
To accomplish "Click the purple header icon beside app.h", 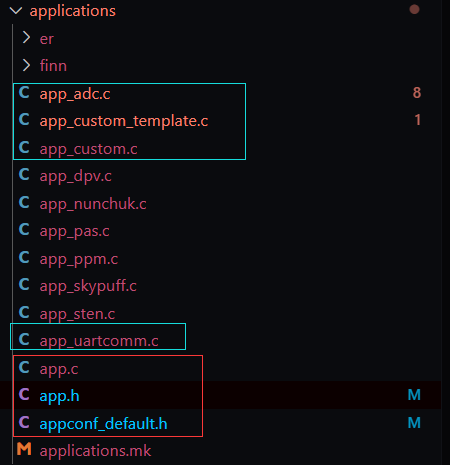I will coord(24,394).
